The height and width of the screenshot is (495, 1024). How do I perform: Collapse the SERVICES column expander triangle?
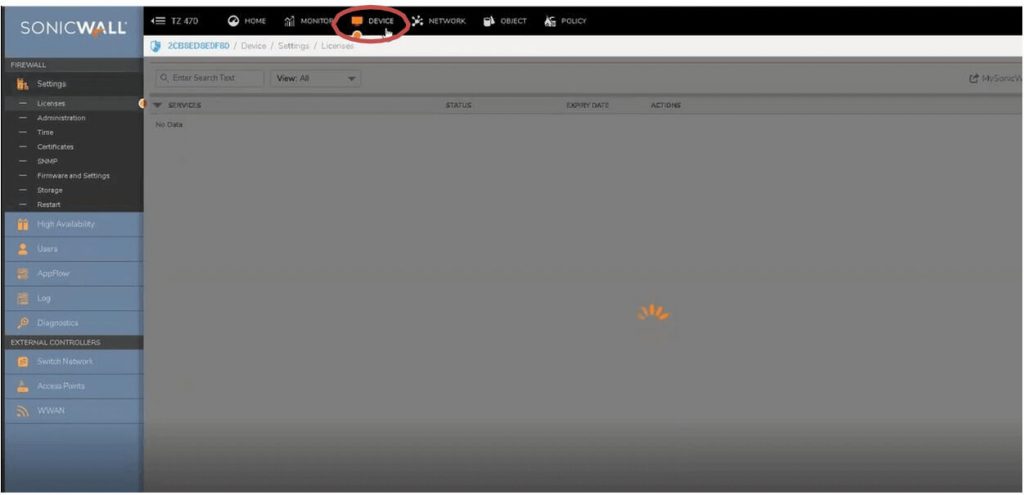point(157,105)
